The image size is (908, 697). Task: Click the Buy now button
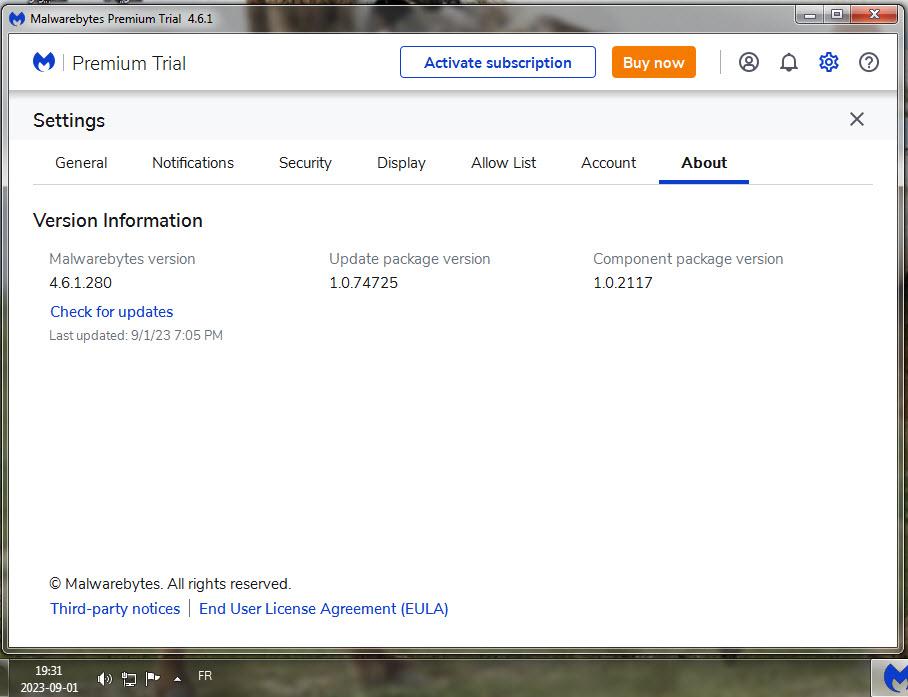pyautogui.click(x=654, y=62)
